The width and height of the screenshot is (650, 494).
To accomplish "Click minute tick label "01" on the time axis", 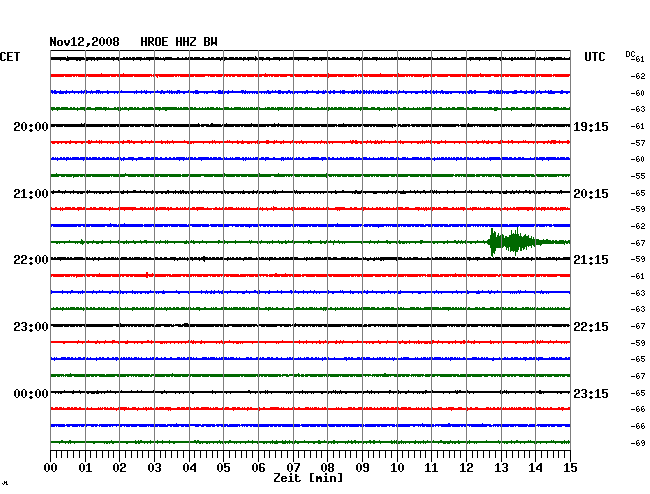I will (85, 467).
